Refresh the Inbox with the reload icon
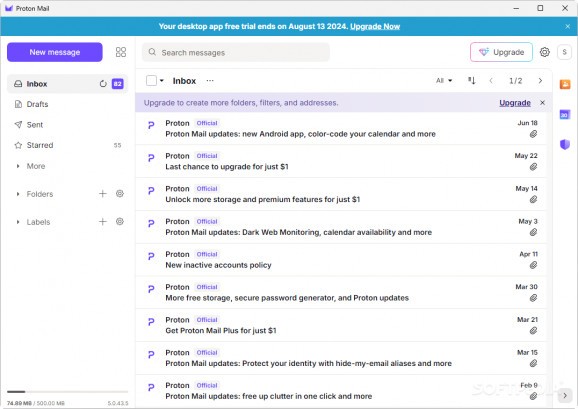578x409 pixels. [x=103, y=84]
